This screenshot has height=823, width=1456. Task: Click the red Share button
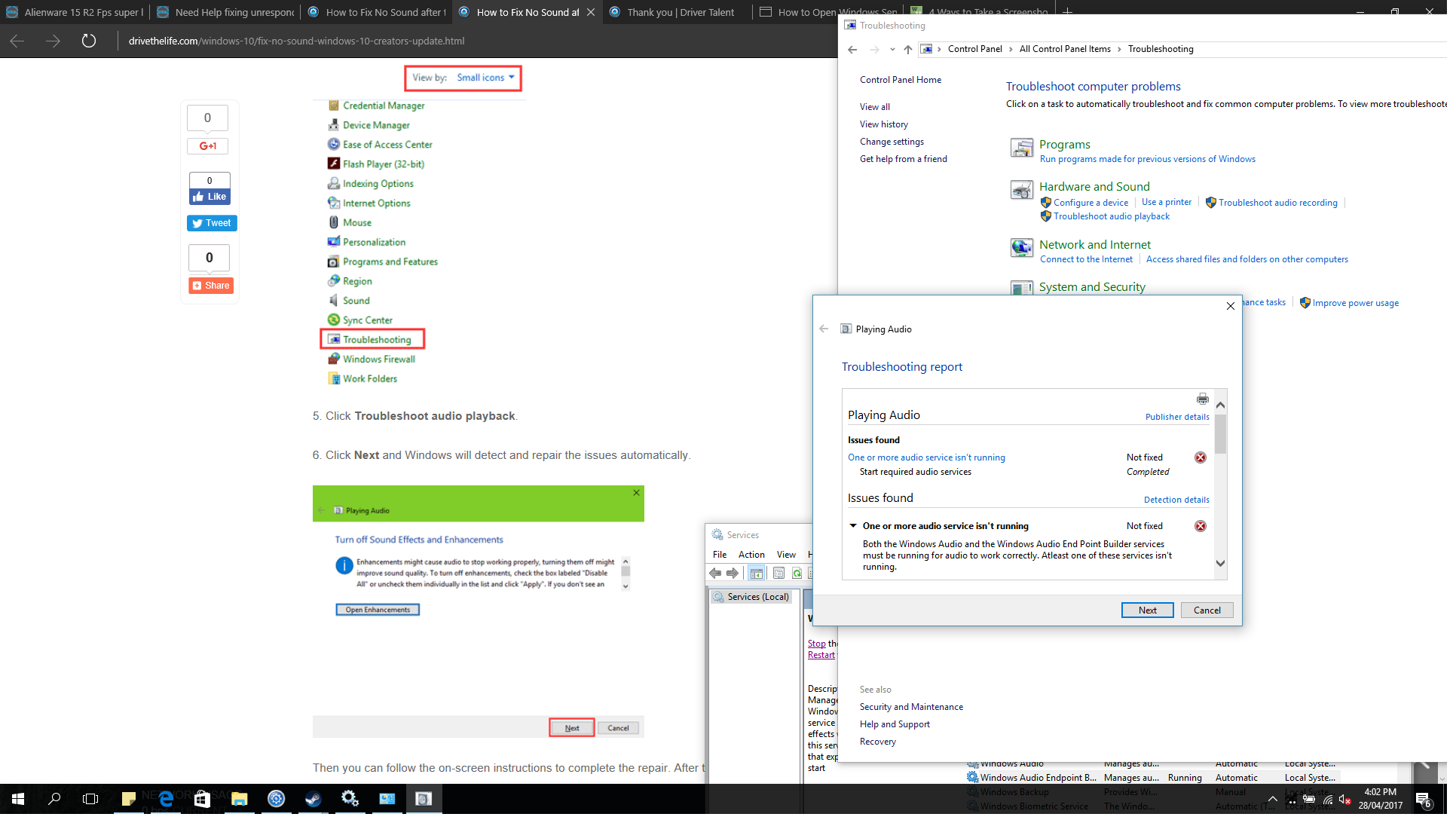pyautogui.click(x=213, y=287)
